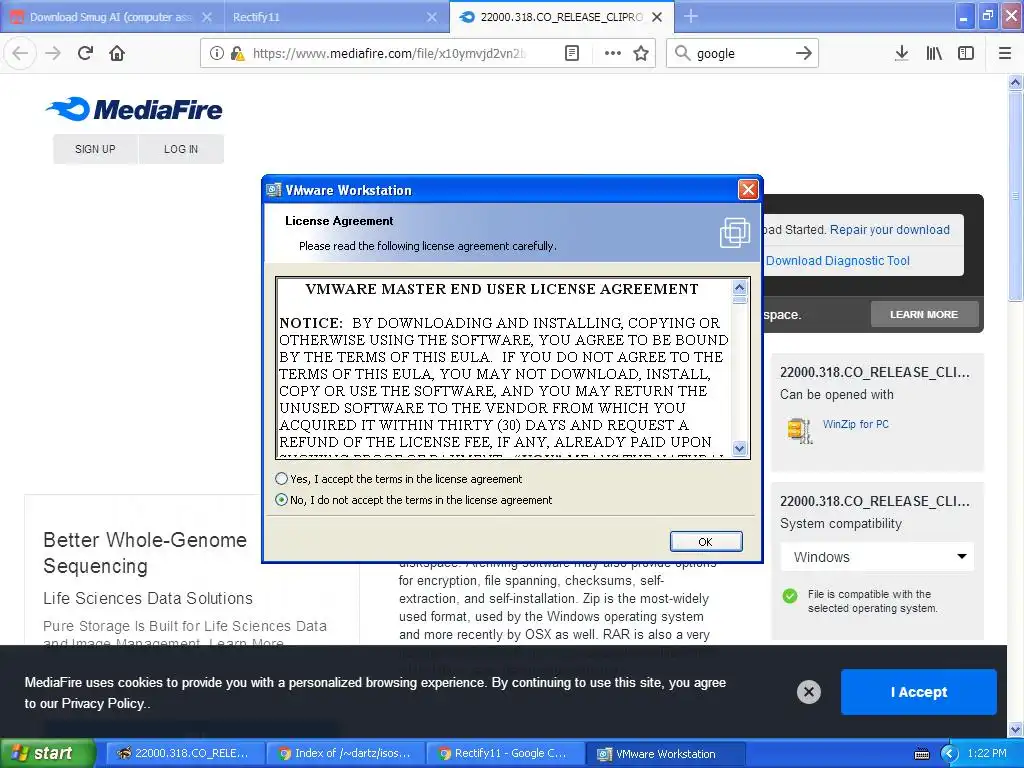Go back using browser back arrow

coord(20,53)
